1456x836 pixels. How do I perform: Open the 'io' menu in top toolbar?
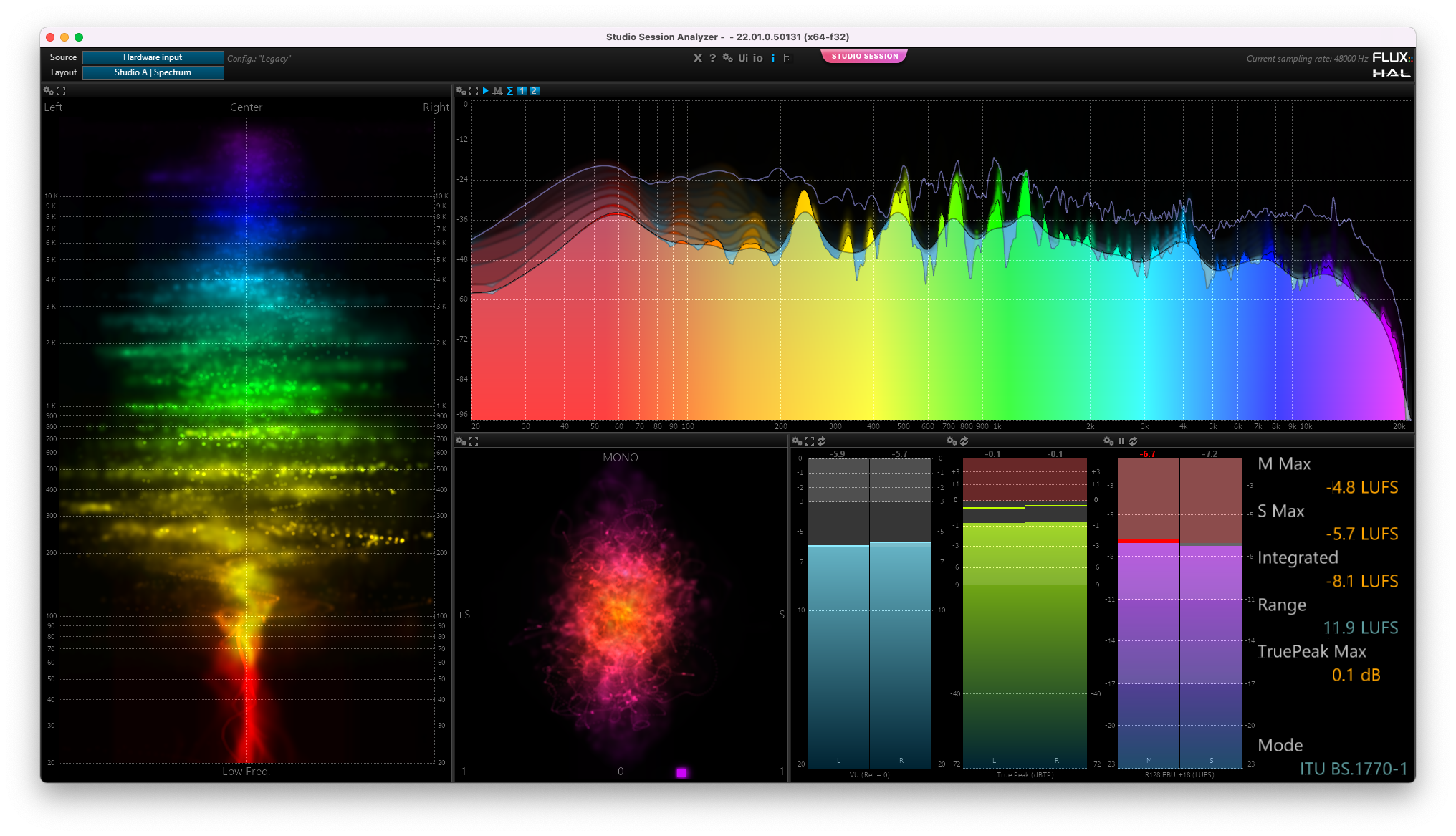pos(757,58)
